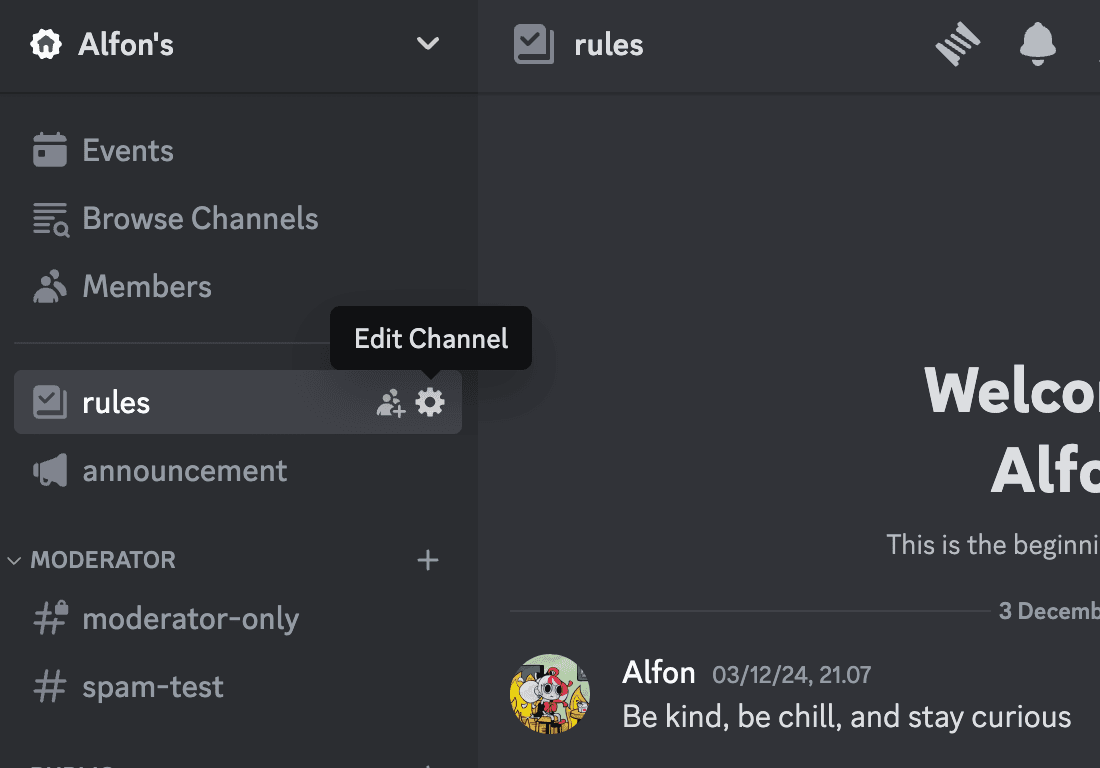Open the Events menu item
This screenshot has height=768, width=1100.
click(128, 151)
